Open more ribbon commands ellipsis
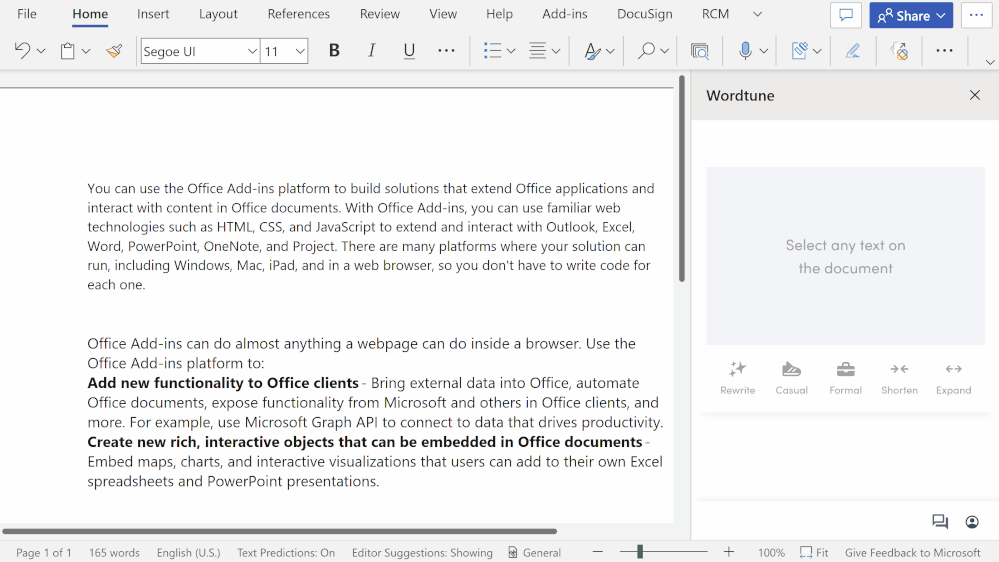This screenshot has width=999, height=562. click(x=944, y=51)
